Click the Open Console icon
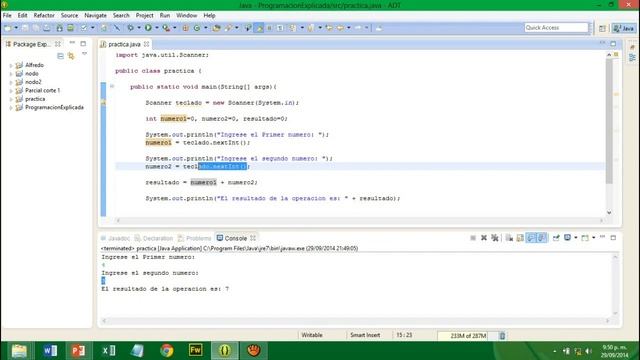640x360 pixels. coord(585,238)
